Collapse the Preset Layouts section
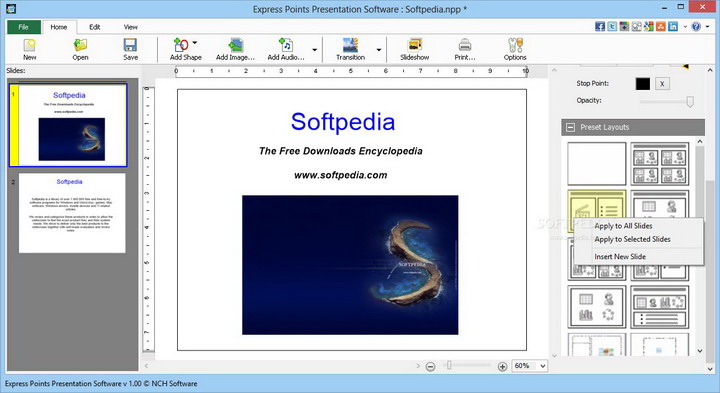This screenshot has width=720, height=393. [x=570, y=127]
